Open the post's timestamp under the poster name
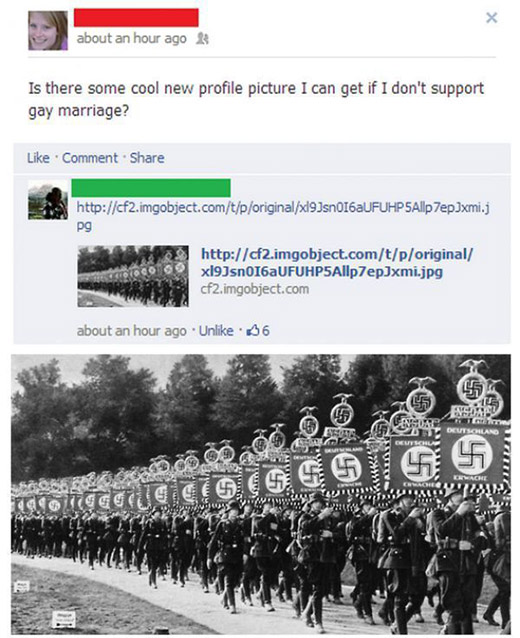The height and width of the screenshot is (638, 520). (131, 38)
